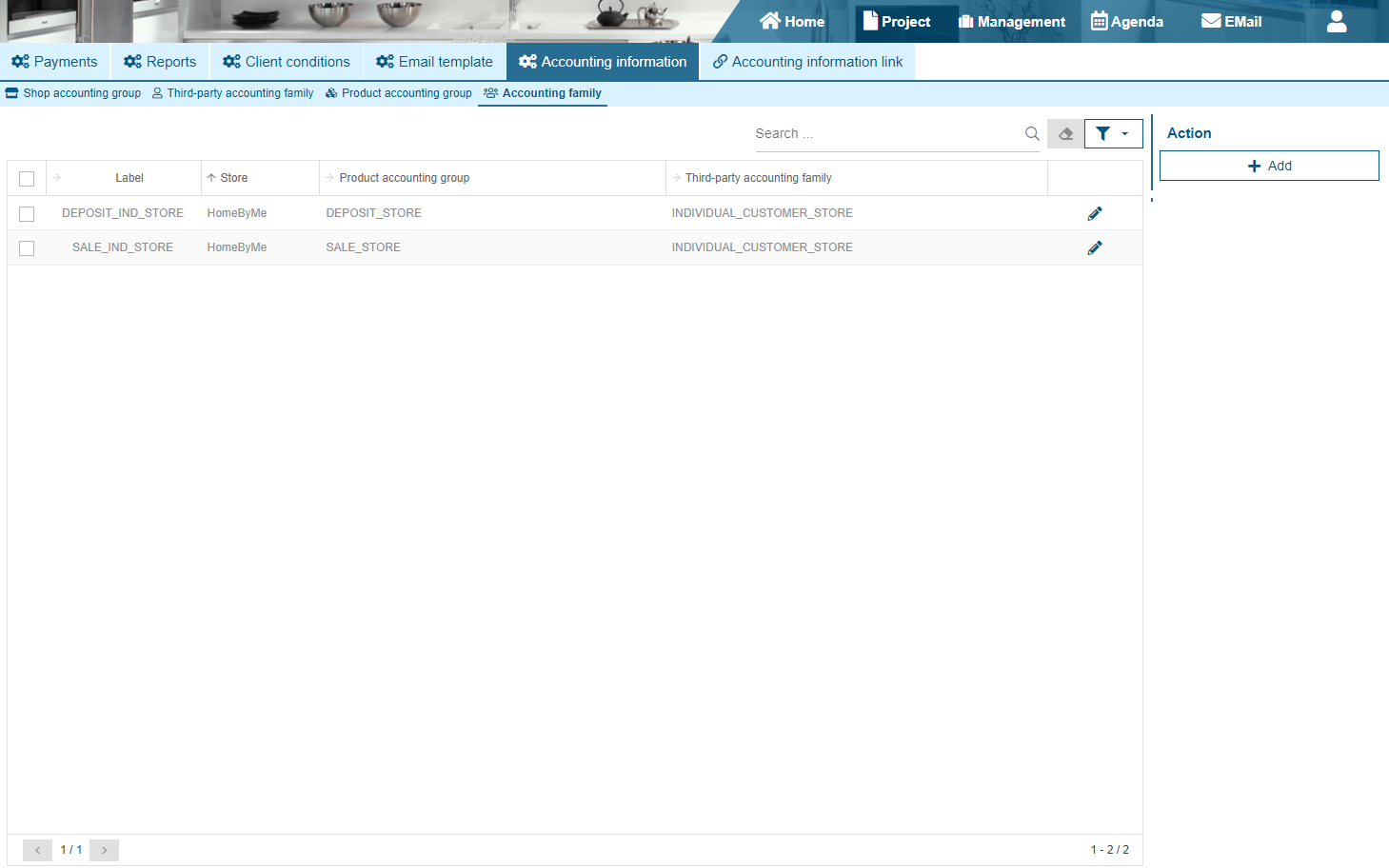Open Accounting information link
Image resolution: width=1389 pixels, height=868 pixels.
click(x=807, y=62)
